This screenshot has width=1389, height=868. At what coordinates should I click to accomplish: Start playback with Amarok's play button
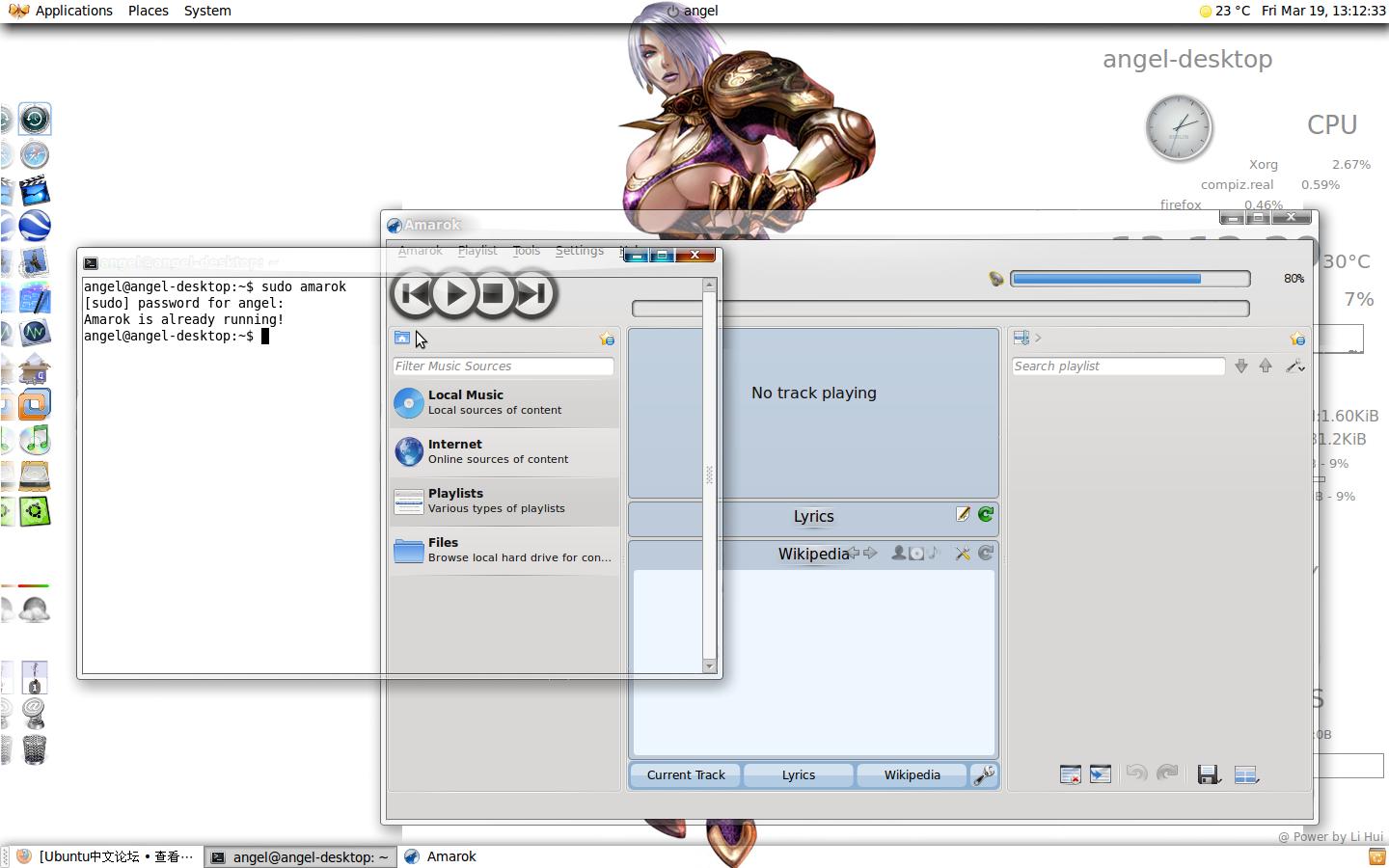[x=454, y=293]
